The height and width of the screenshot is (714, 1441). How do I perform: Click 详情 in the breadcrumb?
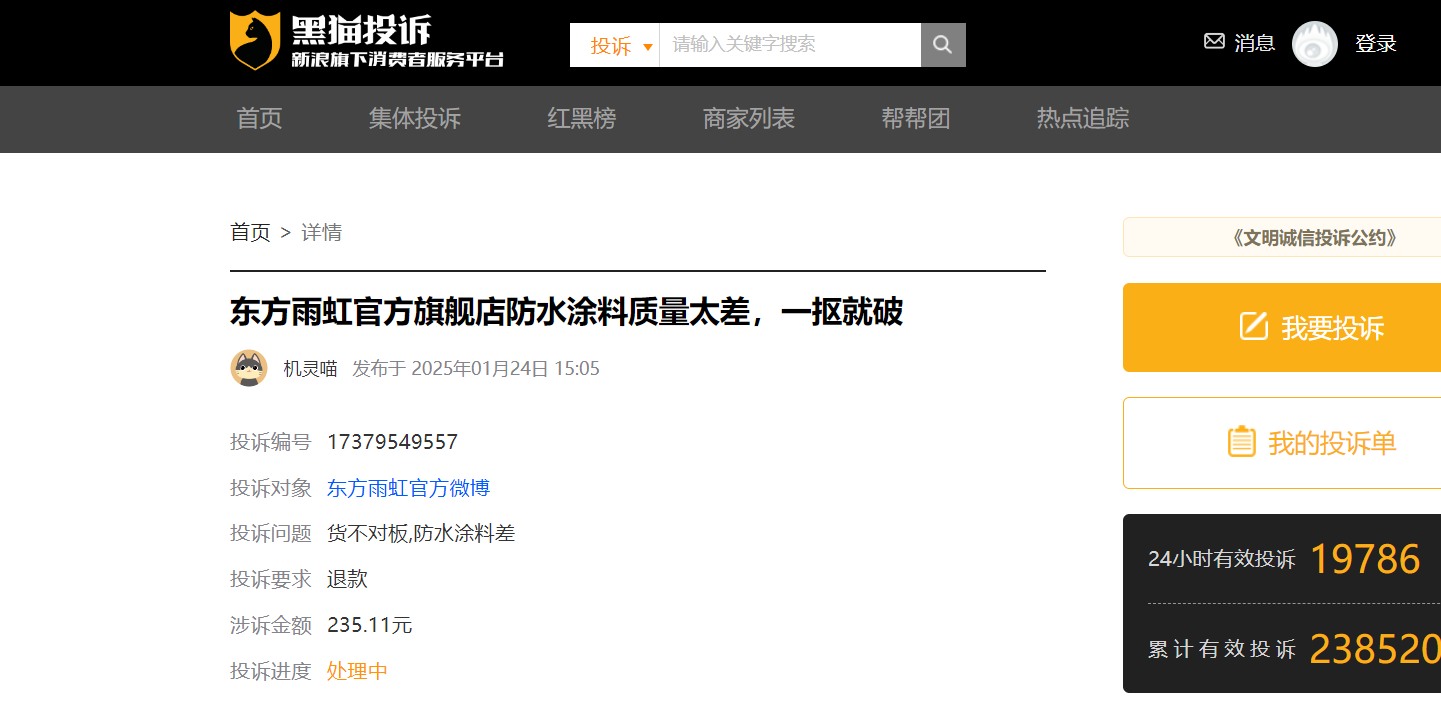click(322, 233)
